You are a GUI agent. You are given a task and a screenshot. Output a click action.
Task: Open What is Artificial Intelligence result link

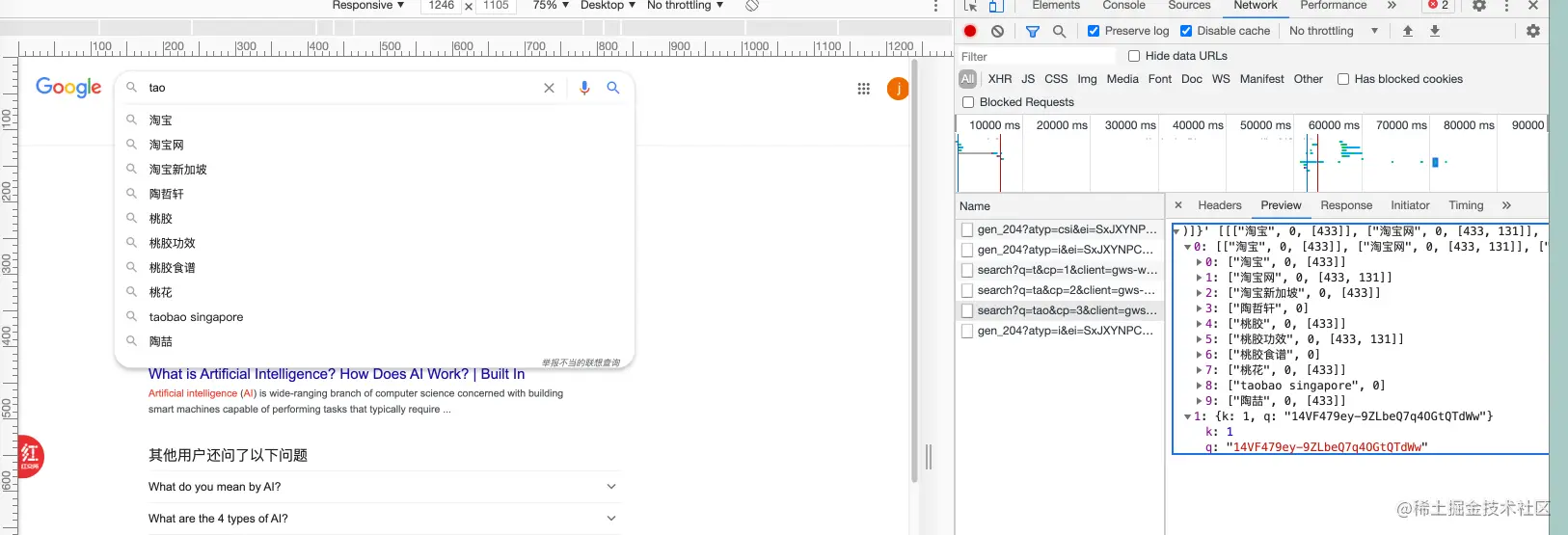(x=337, y=374)
